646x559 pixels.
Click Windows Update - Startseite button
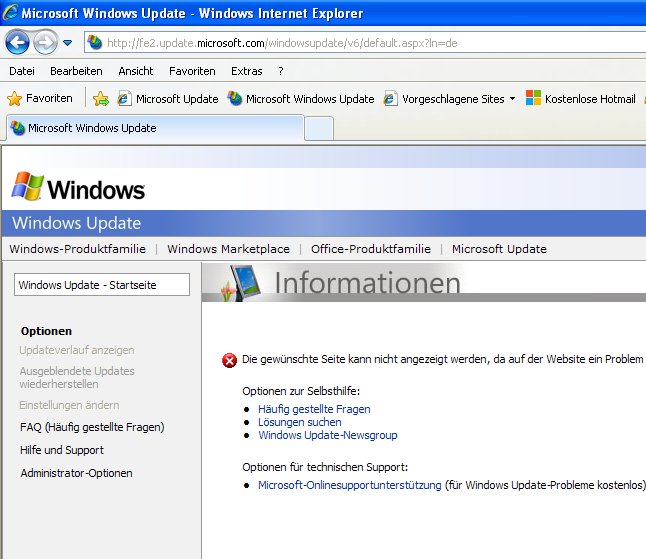tap(102, 285)
